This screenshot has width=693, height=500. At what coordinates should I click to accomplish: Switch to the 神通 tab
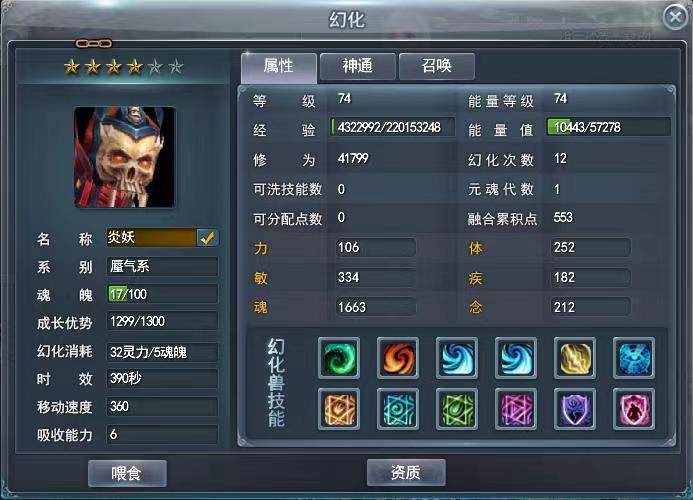click(358, 66)
